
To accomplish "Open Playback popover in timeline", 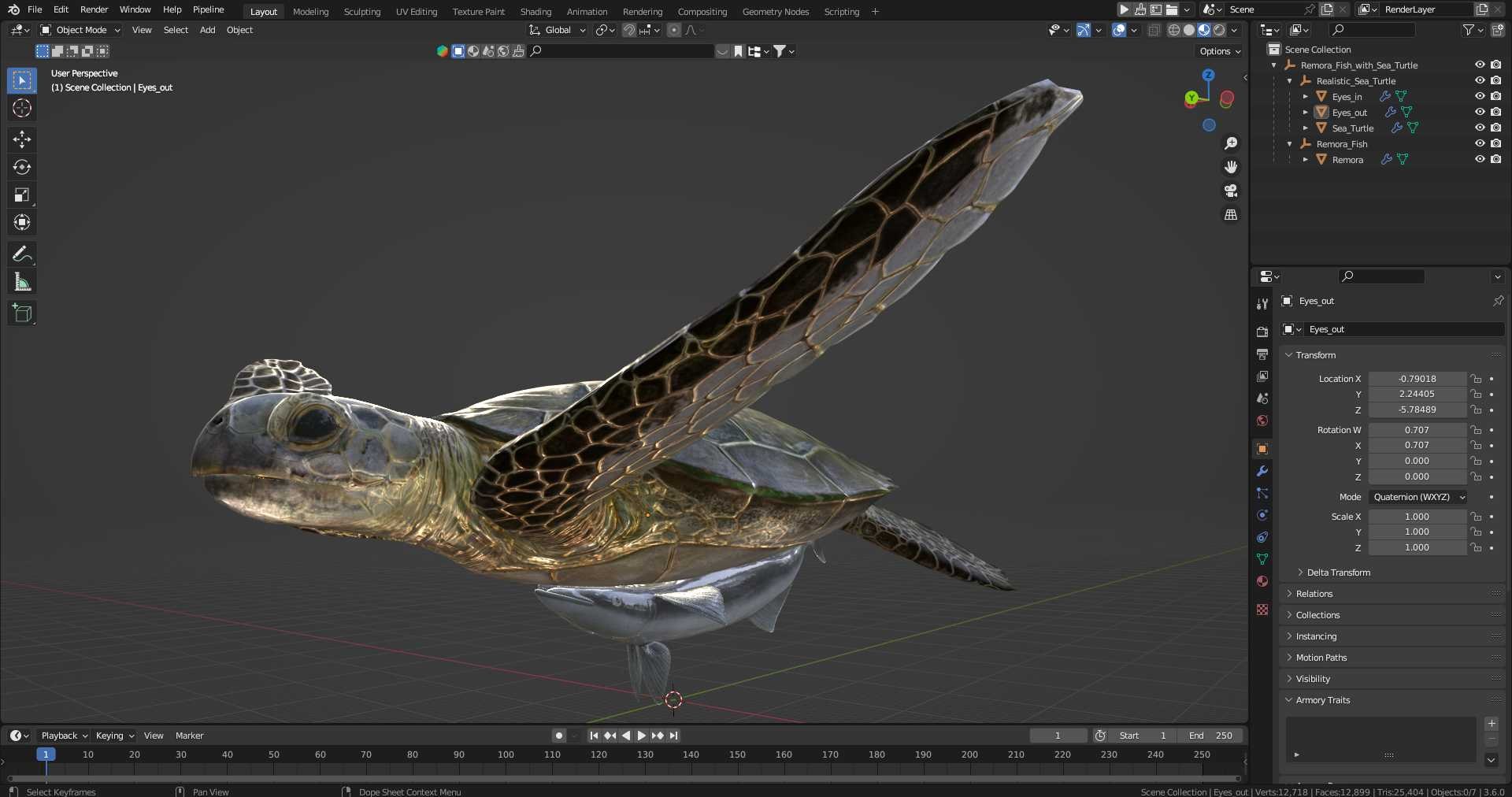I will (x=64, y=736).
